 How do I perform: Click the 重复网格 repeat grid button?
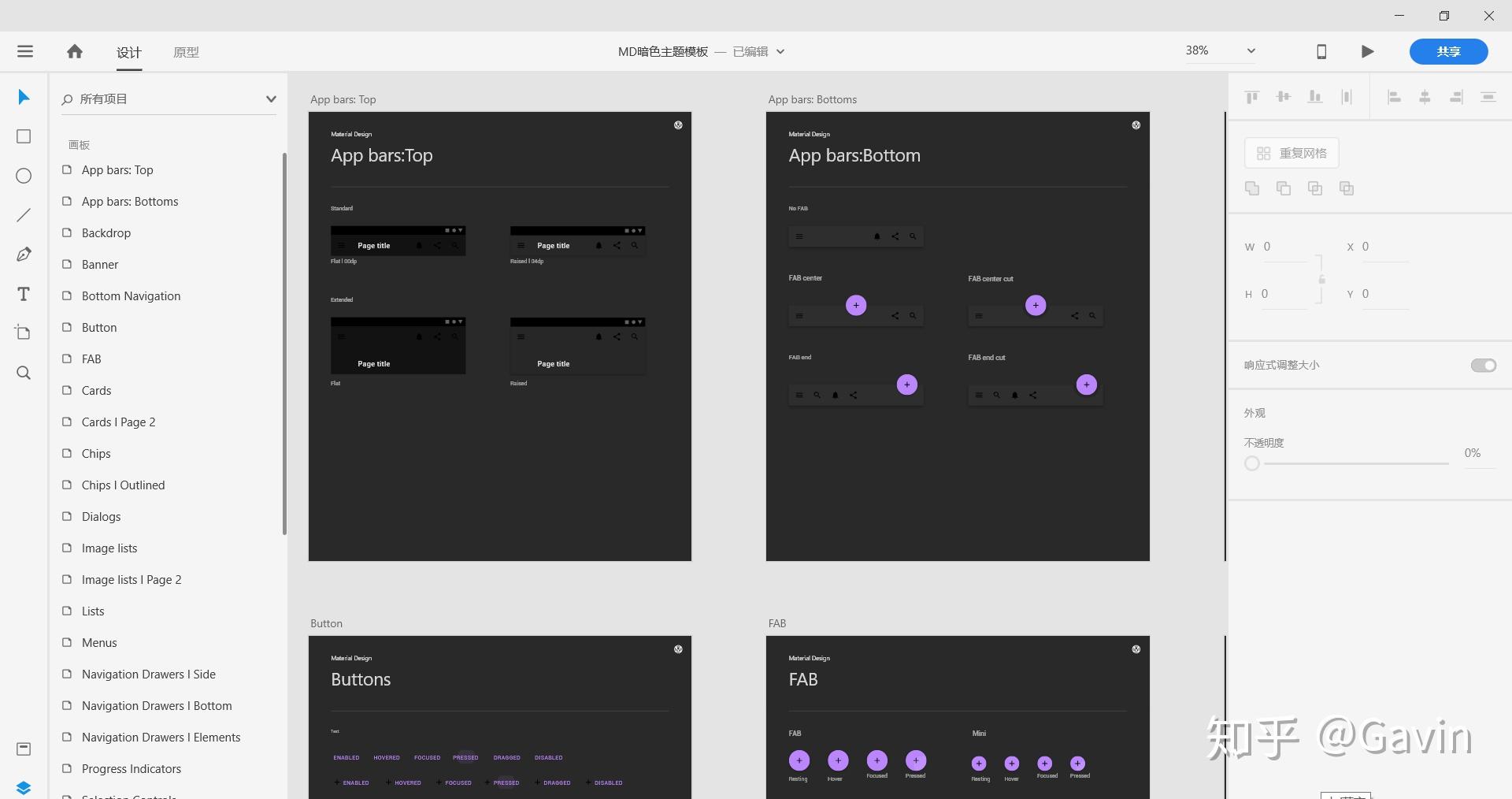(1291, 153)
